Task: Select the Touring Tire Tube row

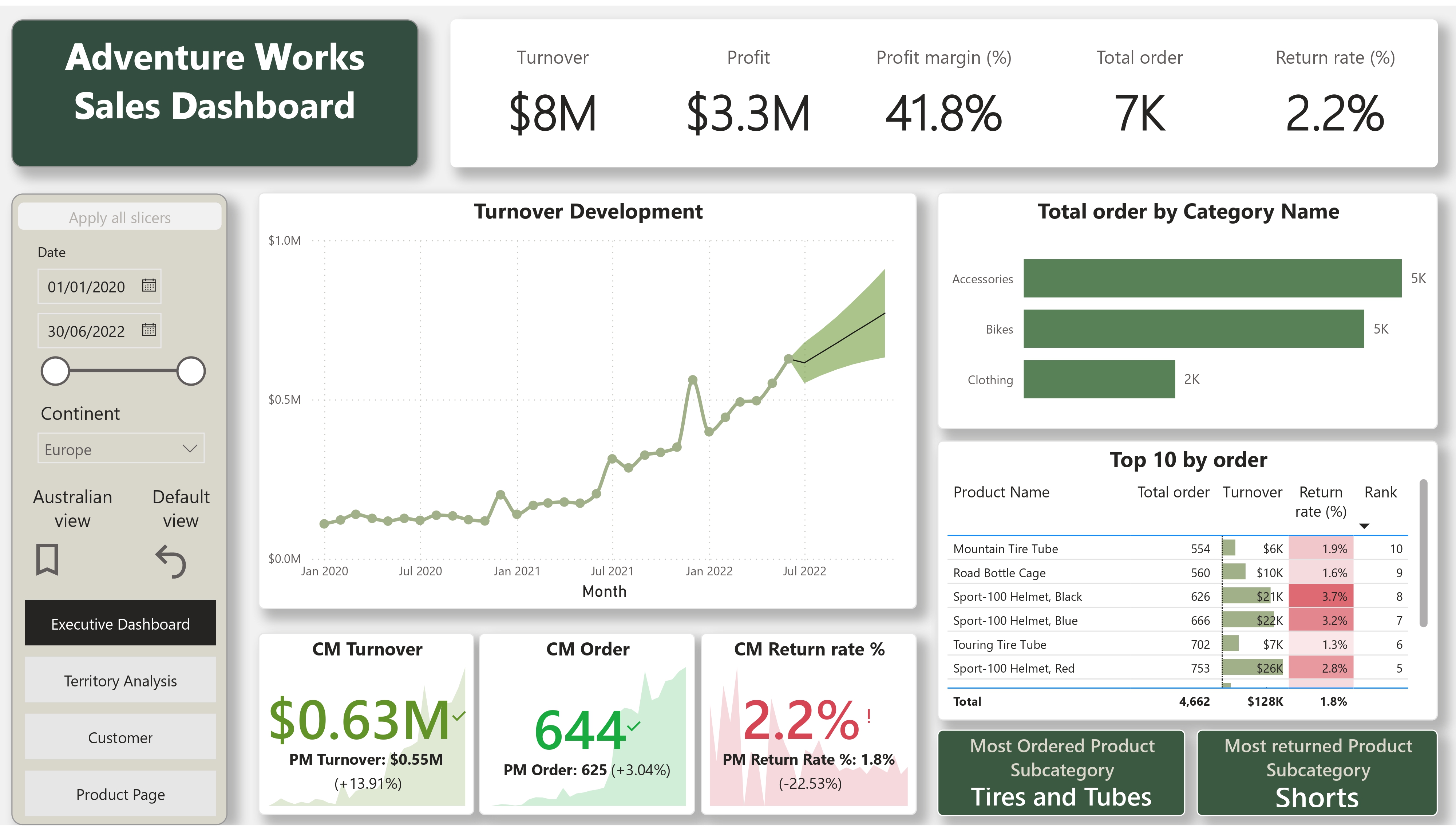Action: [x=1178, y=644]
